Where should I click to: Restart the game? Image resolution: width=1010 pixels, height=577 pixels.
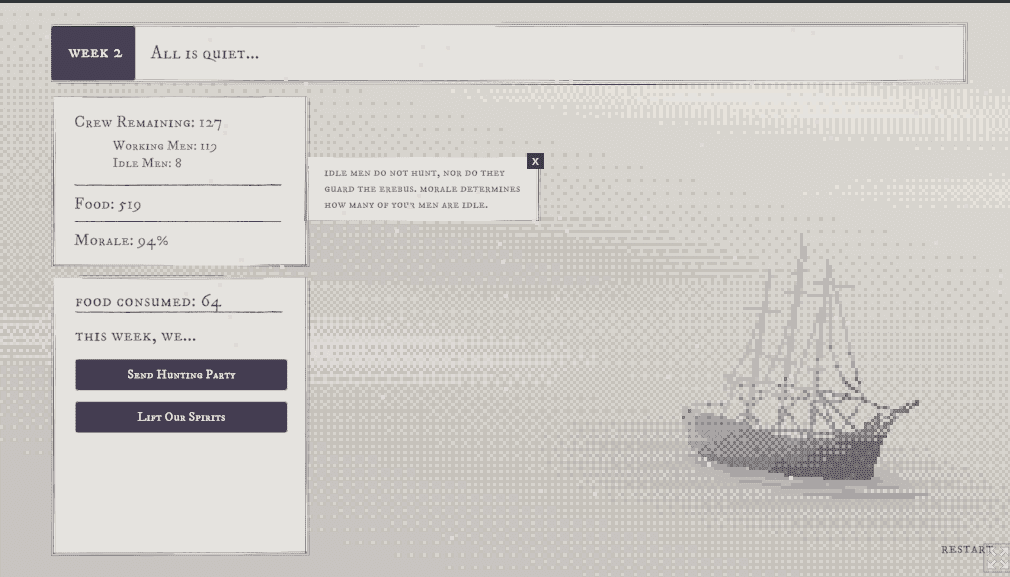click(965, 549)
